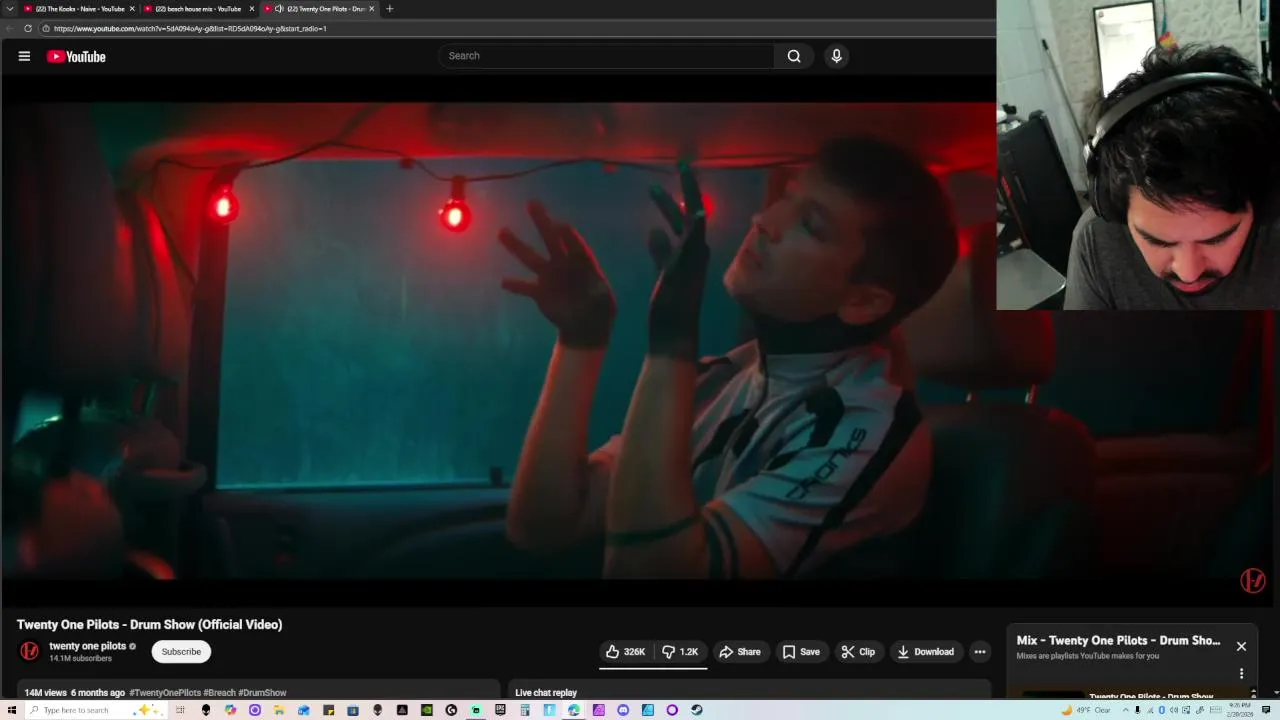The width and height of the screenshot is (1280, 720).
Task: Open the clock and date in the taskbar
Action: click(x=1241, y=710)
